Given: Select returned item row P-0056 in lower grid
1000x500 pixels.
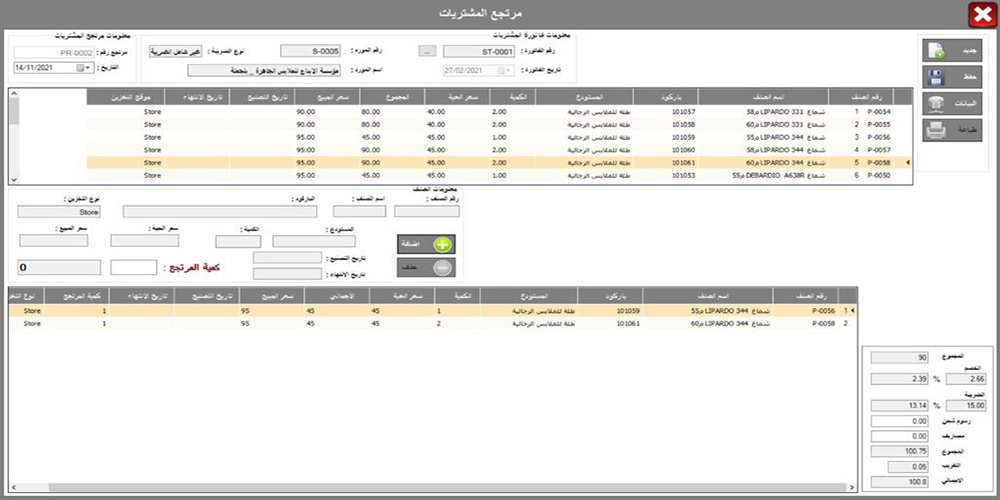Looking at the screenshot, I should pos(500,311).
